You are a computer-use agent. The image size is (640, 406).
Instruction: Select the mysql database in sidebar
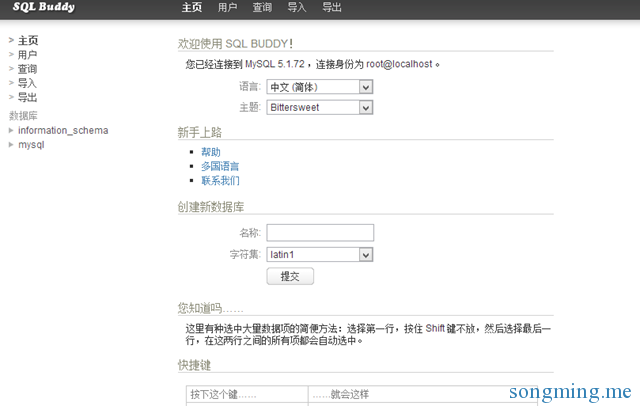click(x=31, y=145)
